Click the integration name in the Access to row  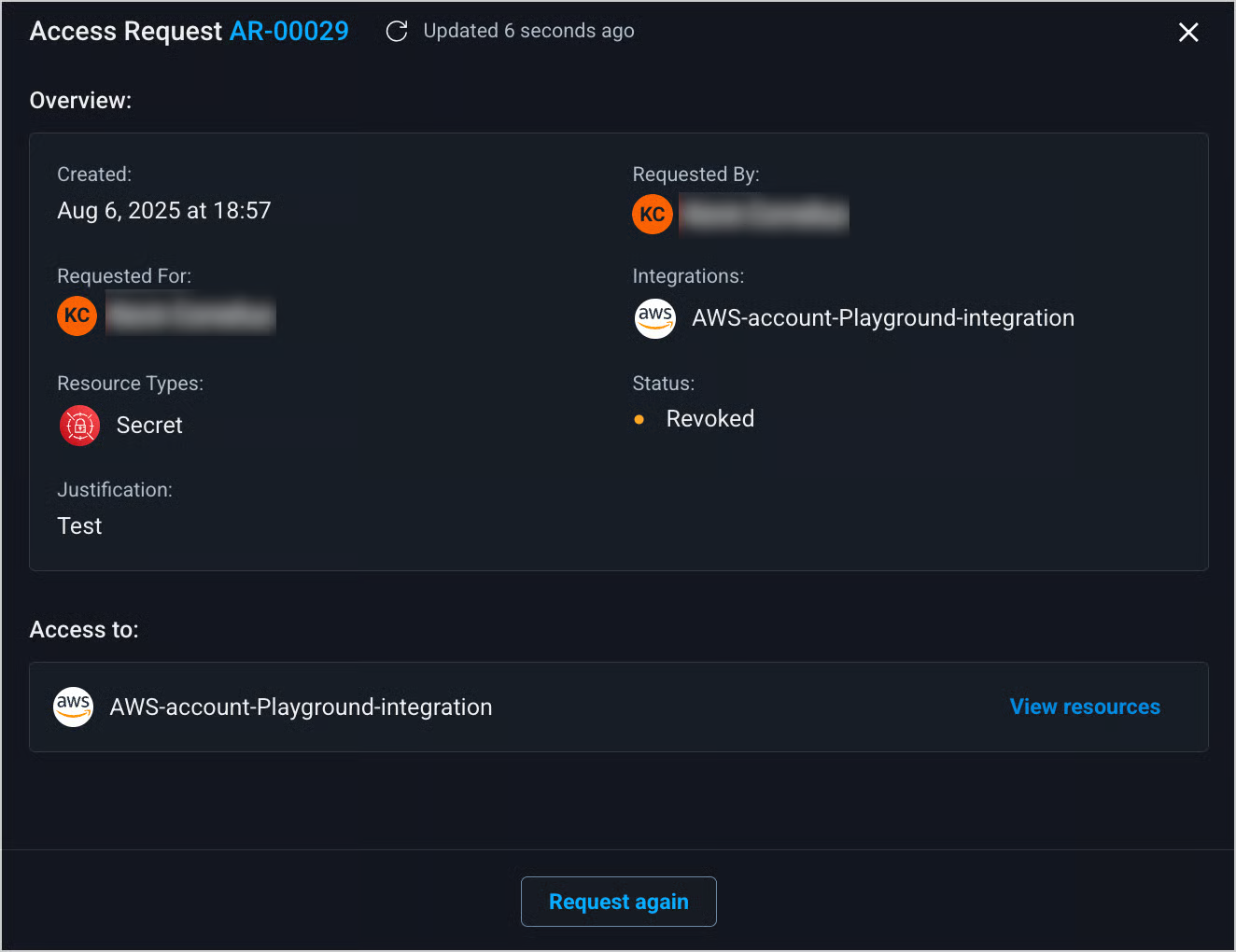click(x=301, y=707)
